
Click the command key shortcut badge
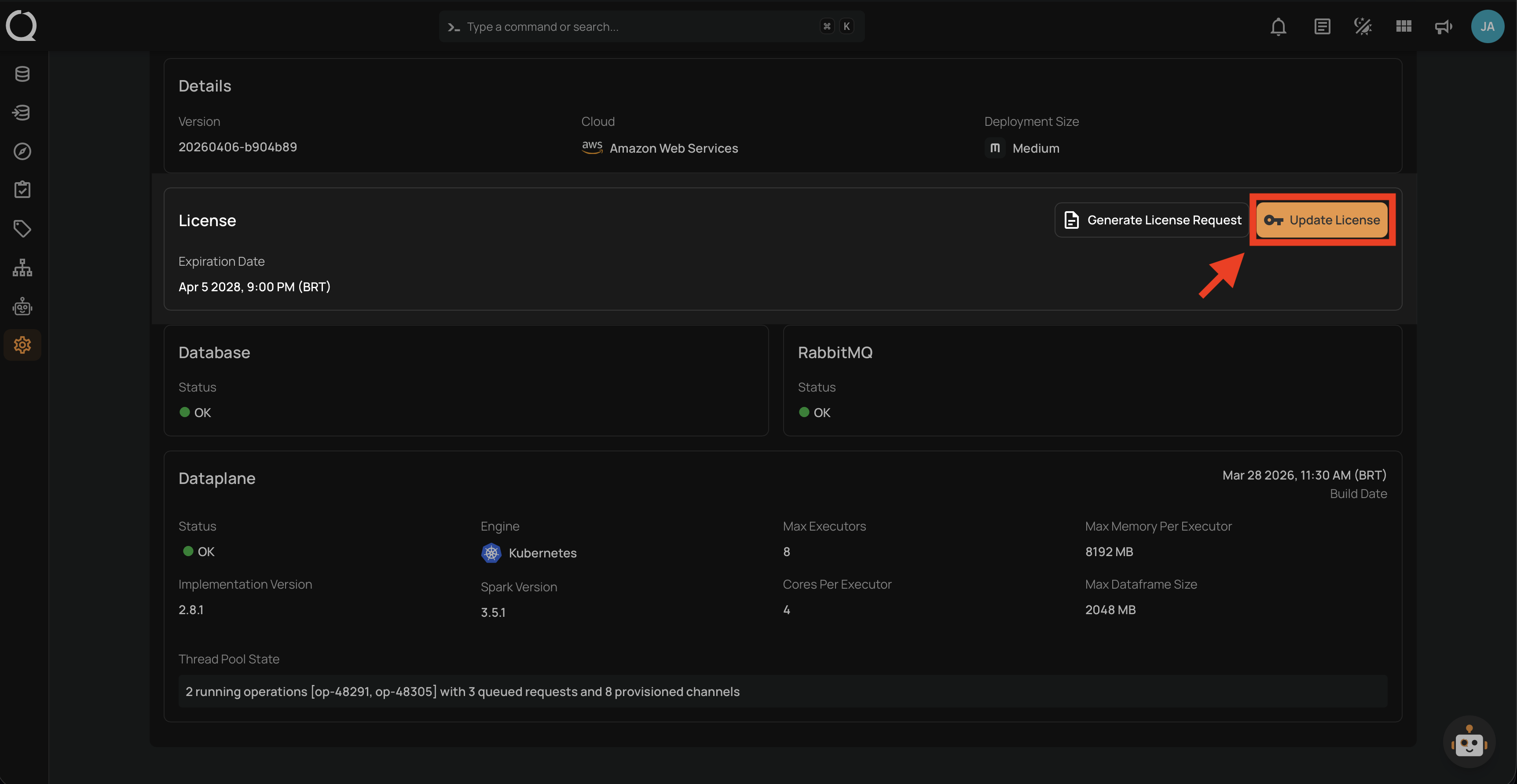[x=827, y=26]
